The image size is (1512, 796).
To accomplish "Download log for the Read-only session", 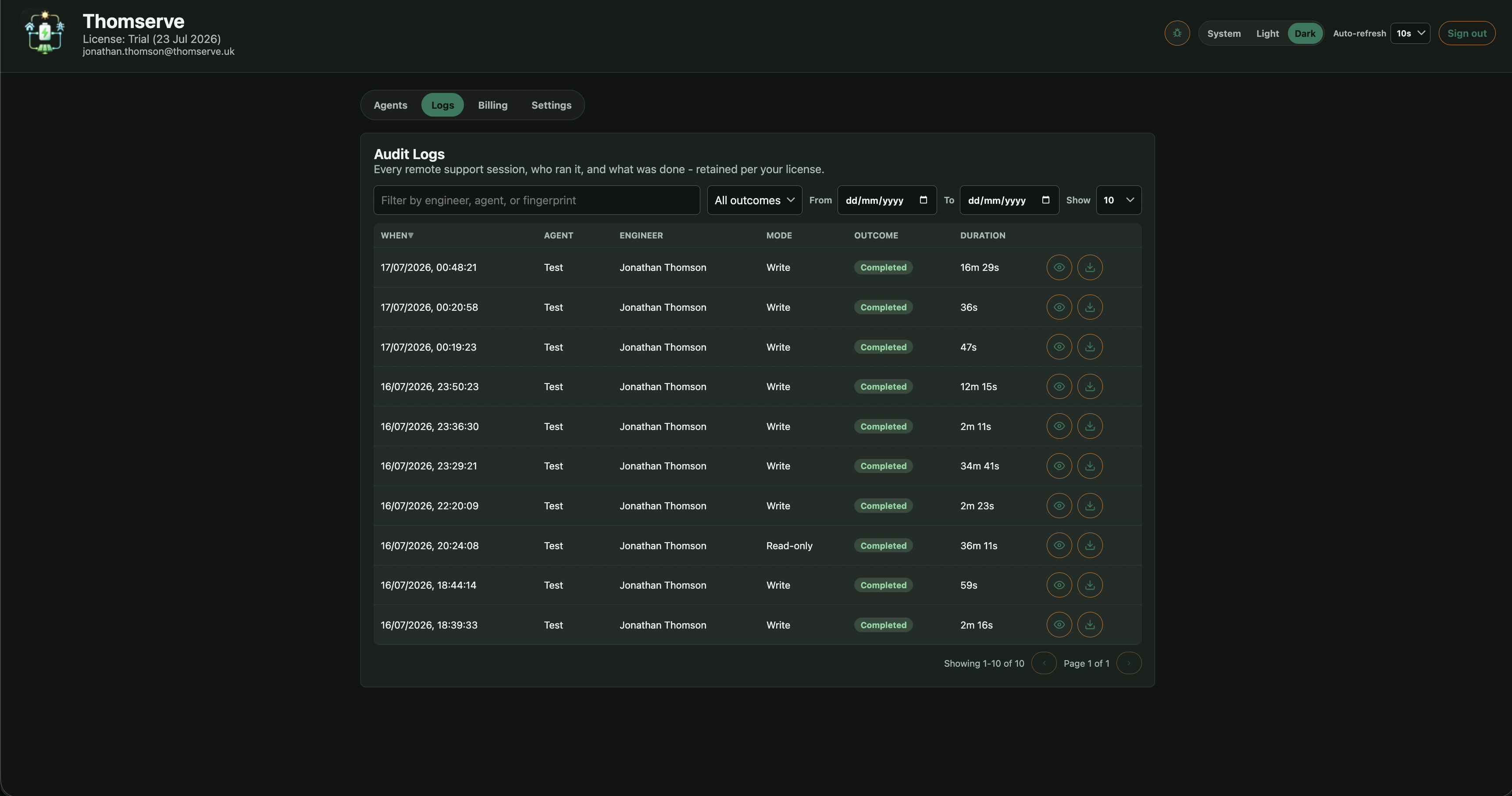I will [1089, 546].
